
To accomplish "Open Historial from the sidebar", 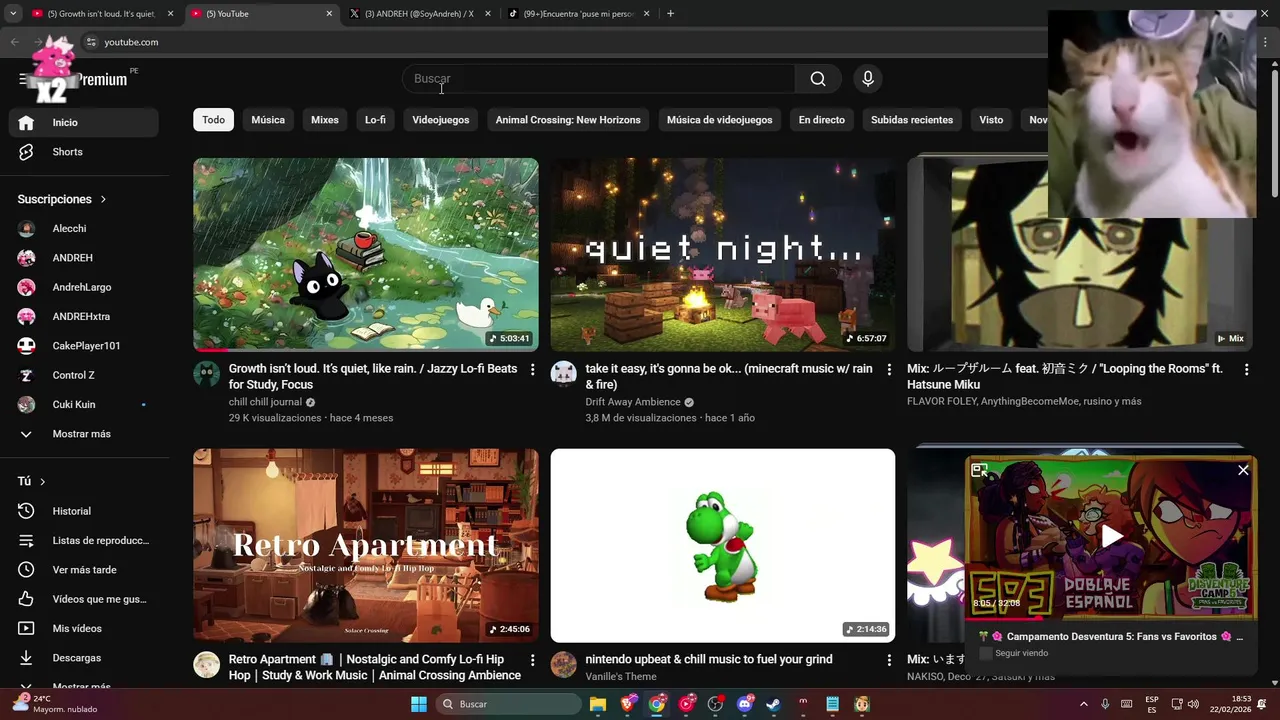I will [84, 511].
